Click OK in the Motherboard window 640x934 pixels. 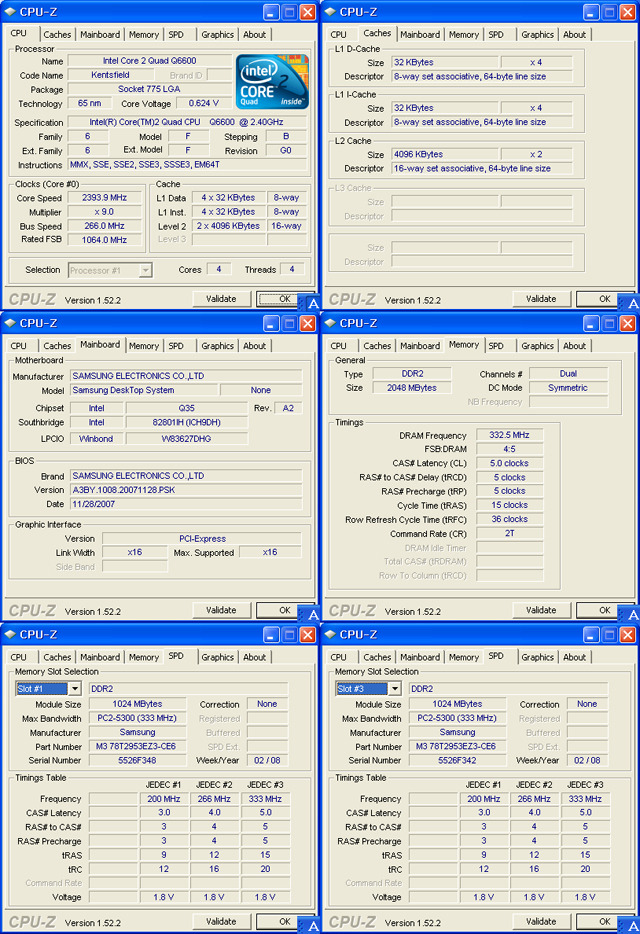click(285, 610)
